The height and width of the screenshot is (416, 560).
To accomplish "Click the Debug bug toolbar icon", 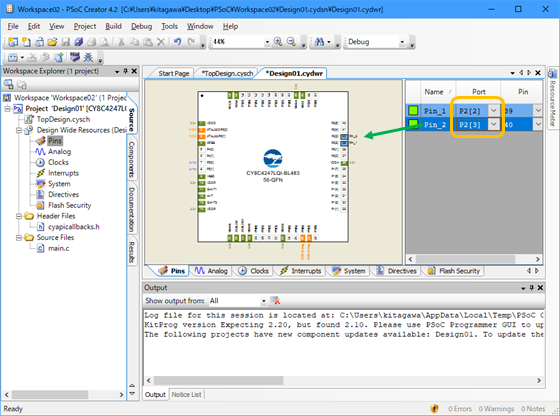I will pyautogui.click(x=88, y=57).
